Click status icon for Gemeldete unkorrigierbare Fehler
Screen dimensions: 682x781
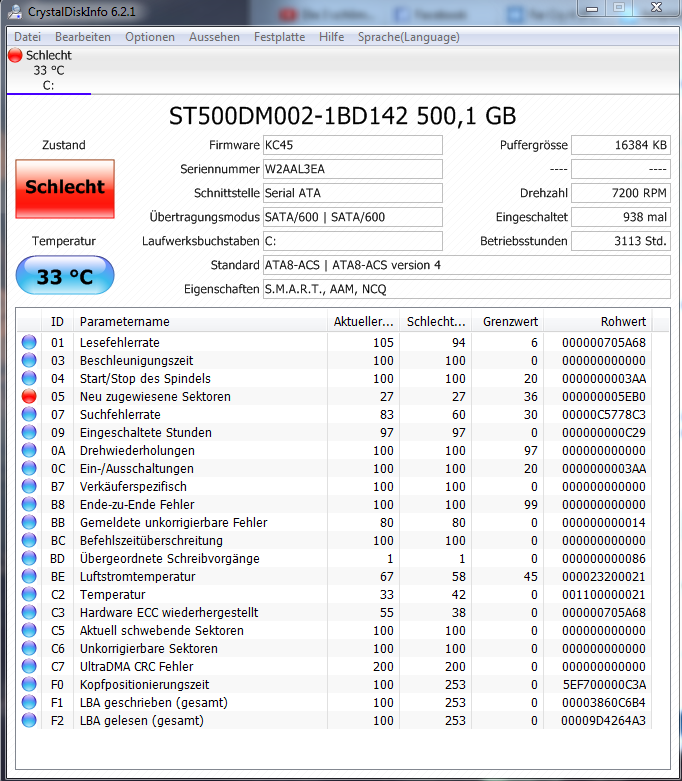(29, 522)
